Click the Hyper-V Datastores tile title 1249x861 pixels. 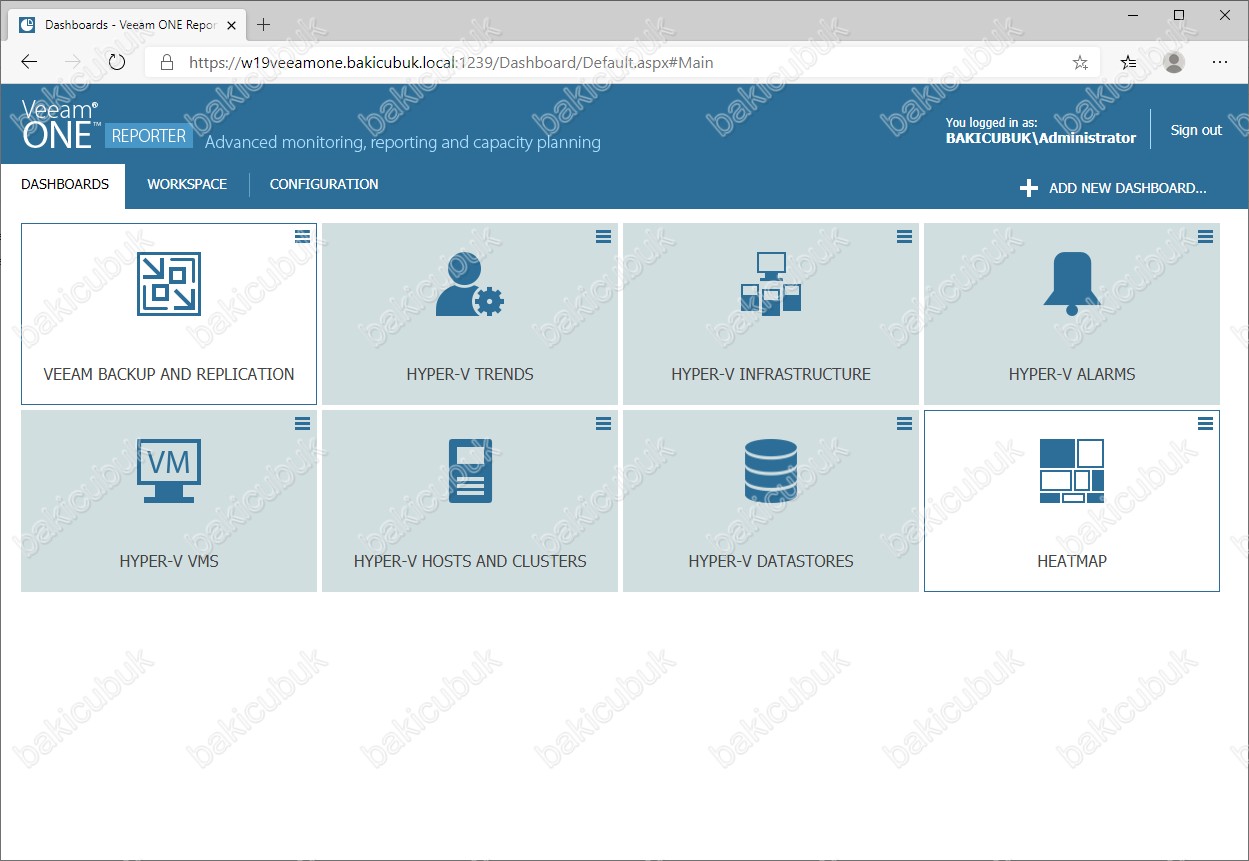coord(771,561)
